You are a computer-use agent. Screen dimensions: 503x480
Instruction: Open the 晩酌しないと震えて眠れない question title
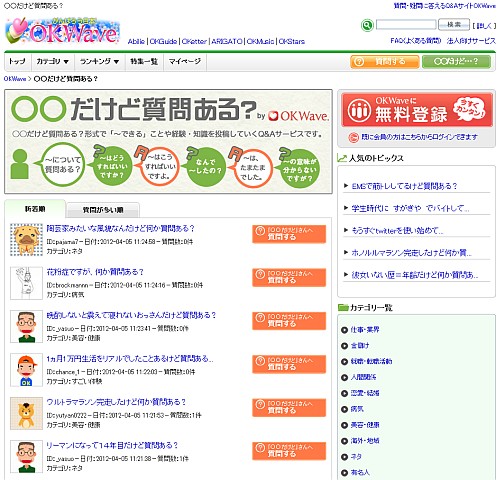coord(131,315)
